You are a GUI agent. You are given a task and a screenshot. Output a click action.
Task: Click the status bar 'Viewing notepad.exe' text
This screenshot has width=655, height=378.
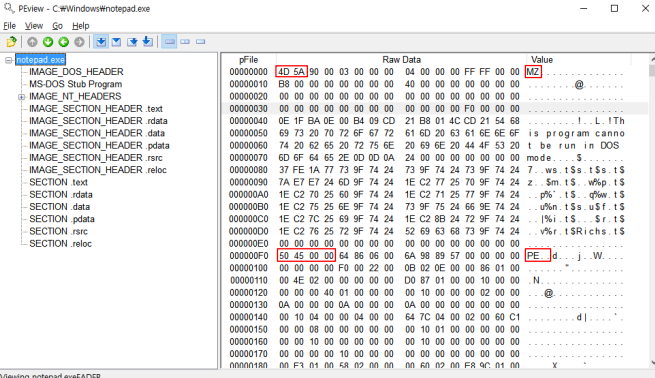pyautogui.click(x=50, y=375)
